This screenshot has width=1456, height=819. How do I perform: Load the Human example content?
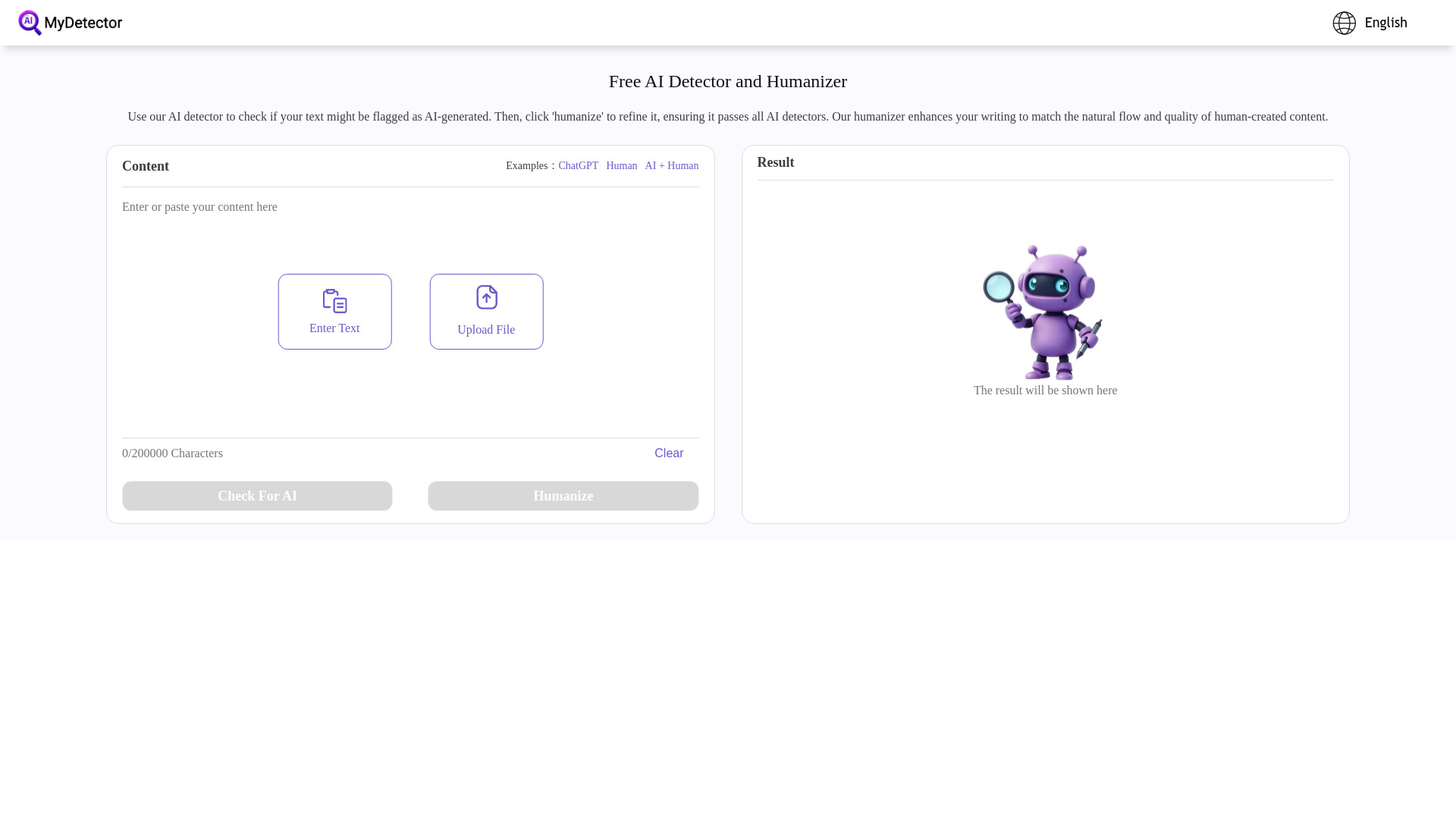click(x=621, y=165)
